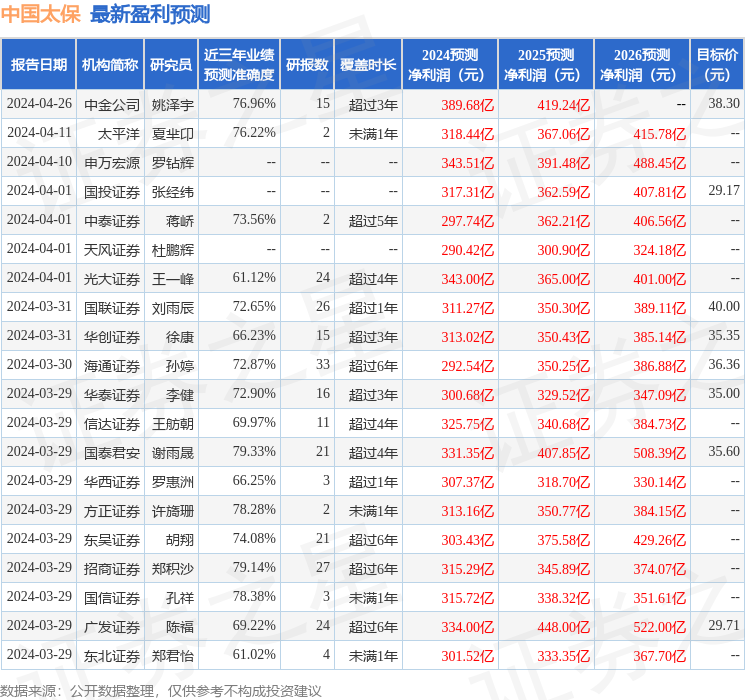Select the date 2024-04-26
Image resolution: width=745 pixels, height=700 pixels.
click(39, 104)
